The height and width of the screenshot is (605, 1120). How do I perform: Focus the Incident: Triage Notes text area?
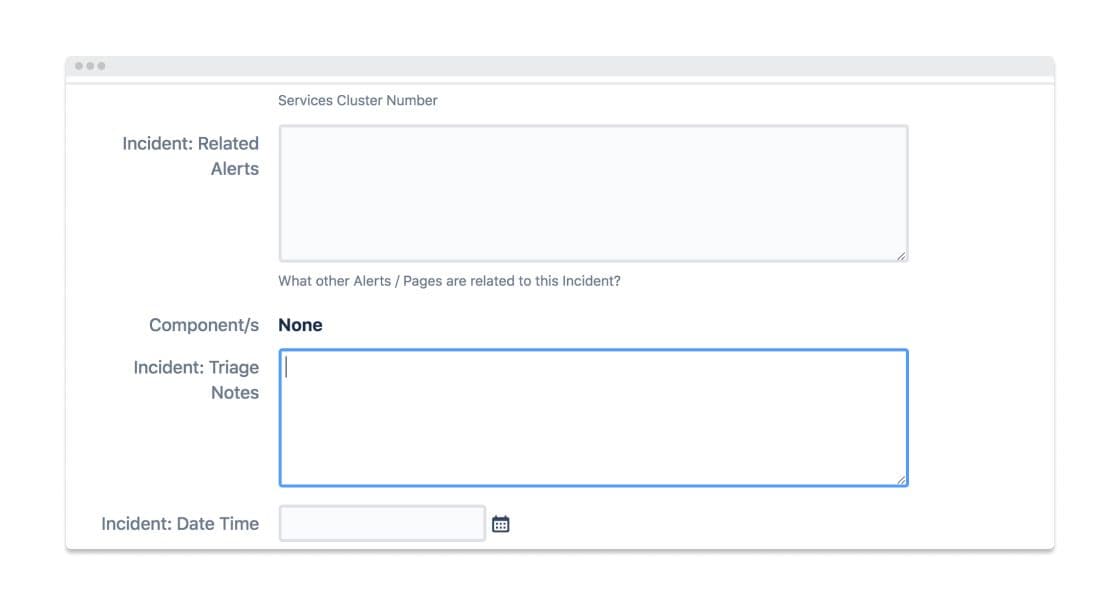(592, 417)
